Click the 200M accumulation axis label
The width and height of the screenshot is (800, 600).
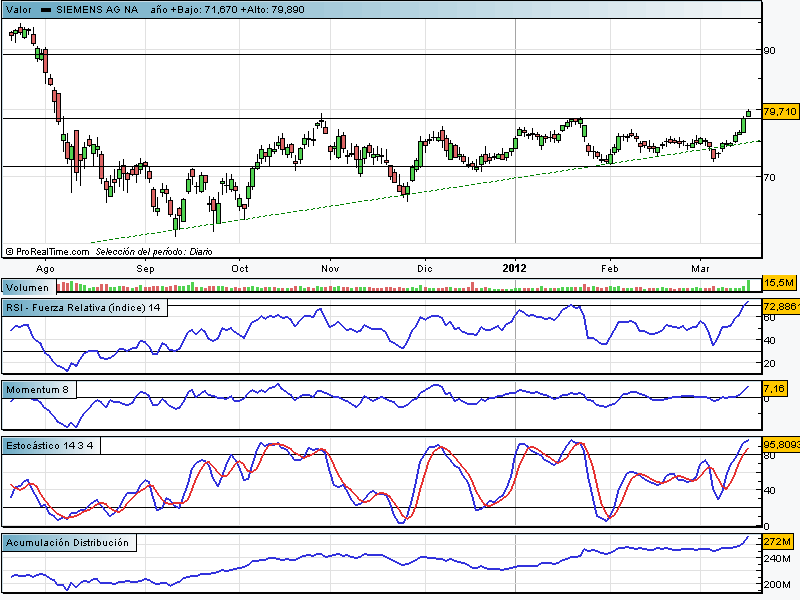pyautogui.click(x=777, y=584)
